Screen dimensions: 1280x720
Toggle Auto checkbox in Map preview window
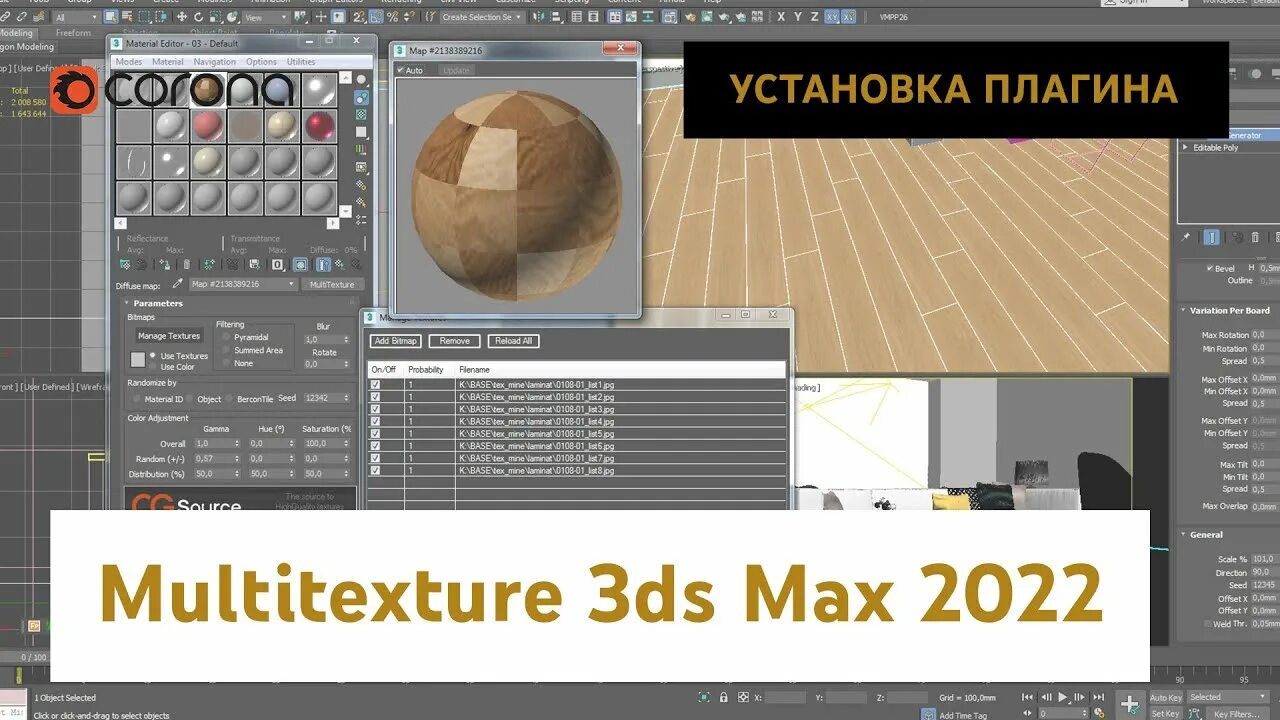(401, 70)
